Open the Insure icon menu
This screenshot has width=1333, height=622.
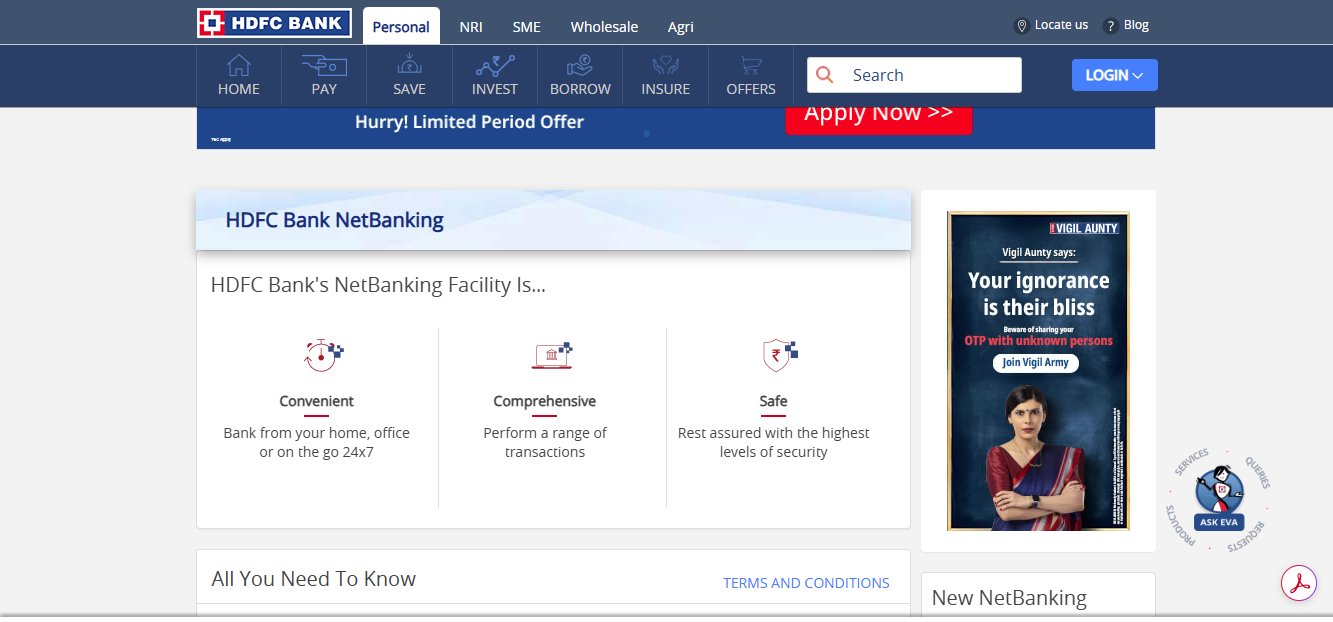click(x=665, y=66)
